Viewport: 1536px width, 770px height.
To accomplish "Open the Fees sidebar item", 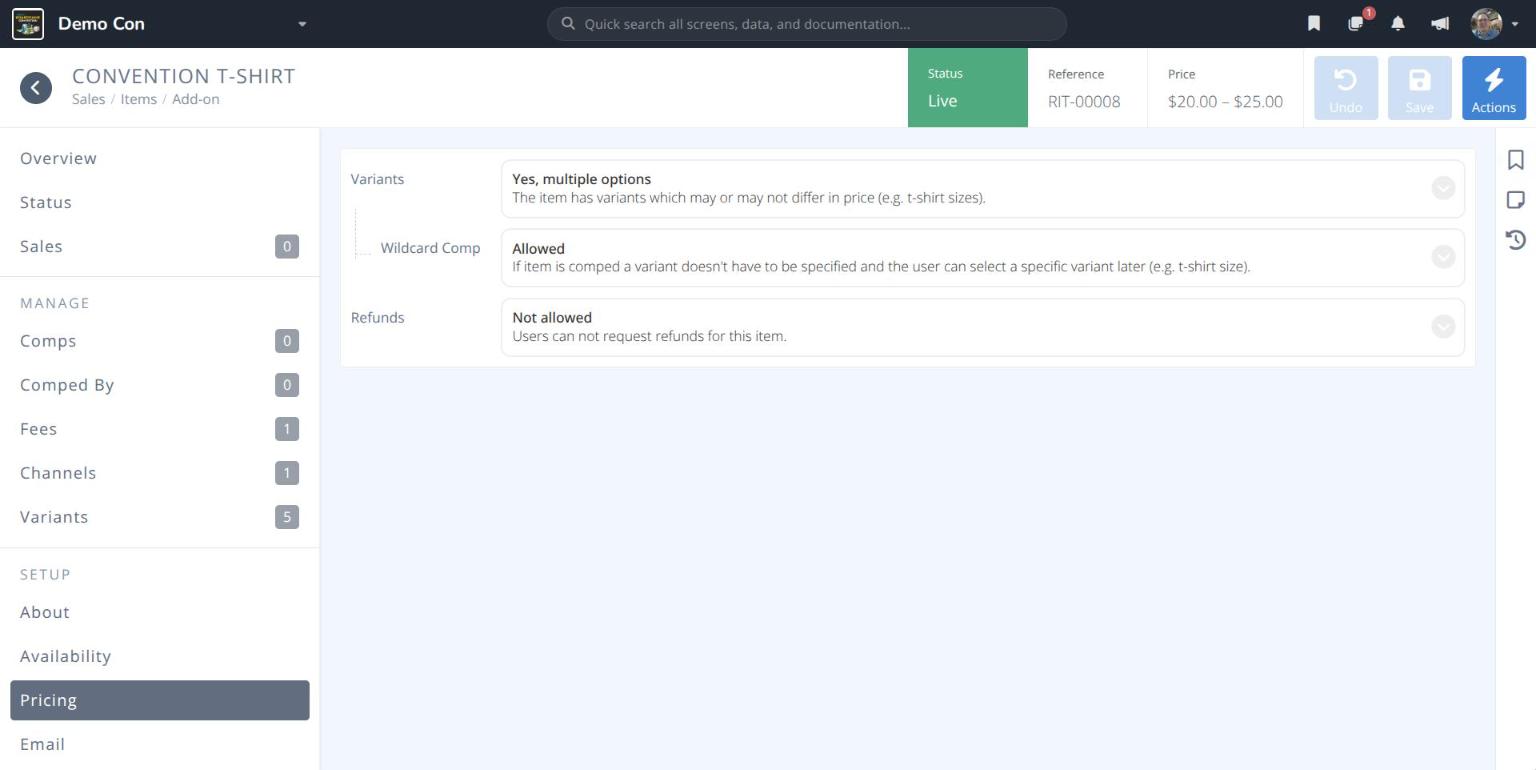I will coord(160,429).
